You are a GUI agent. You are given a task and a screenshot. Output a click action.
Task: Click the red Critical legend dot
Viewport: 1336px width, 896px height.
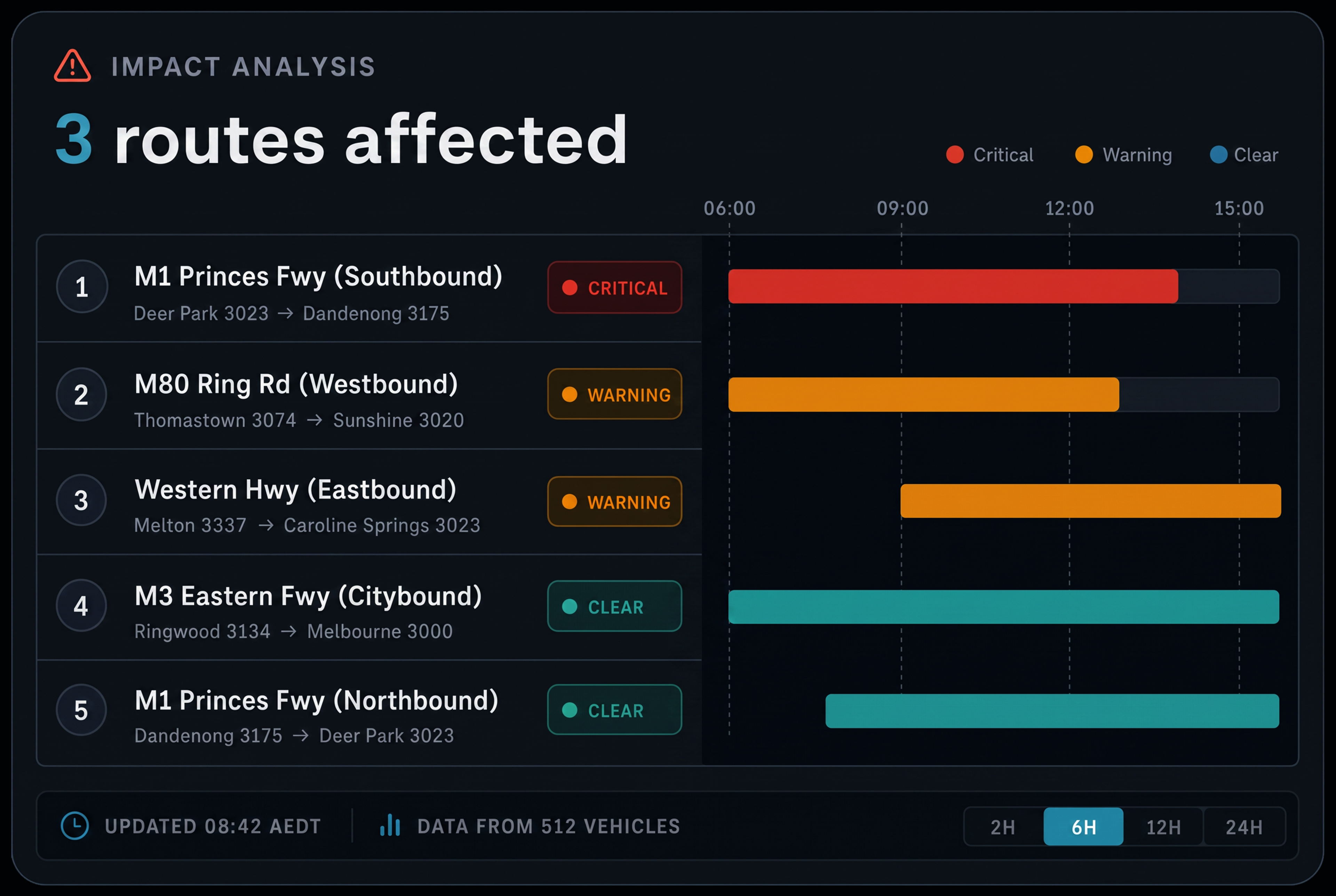(955, 154)
